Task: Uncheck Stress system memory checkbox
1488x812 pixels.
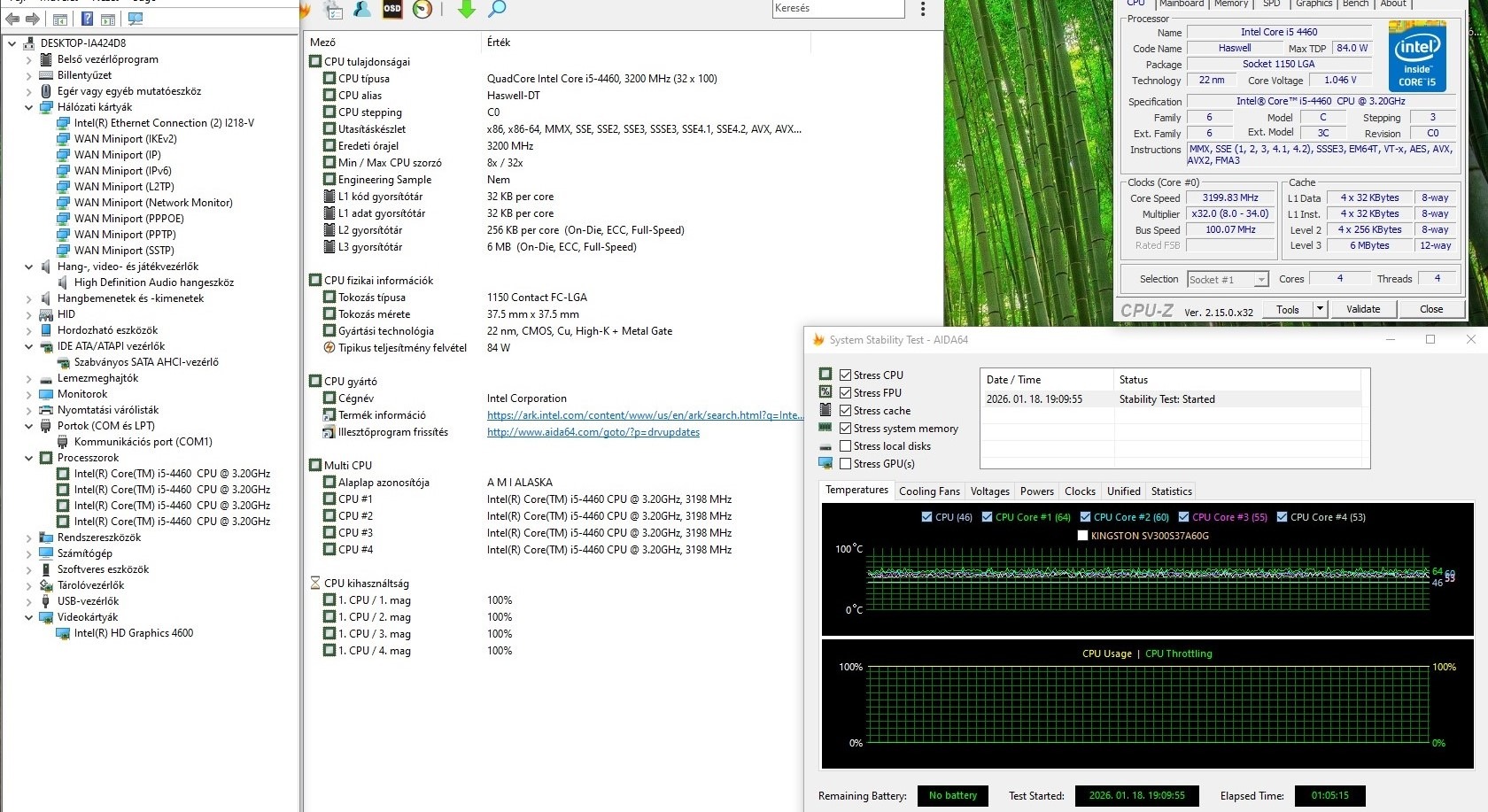Action: pyautogui.click(x=846, y=429)
